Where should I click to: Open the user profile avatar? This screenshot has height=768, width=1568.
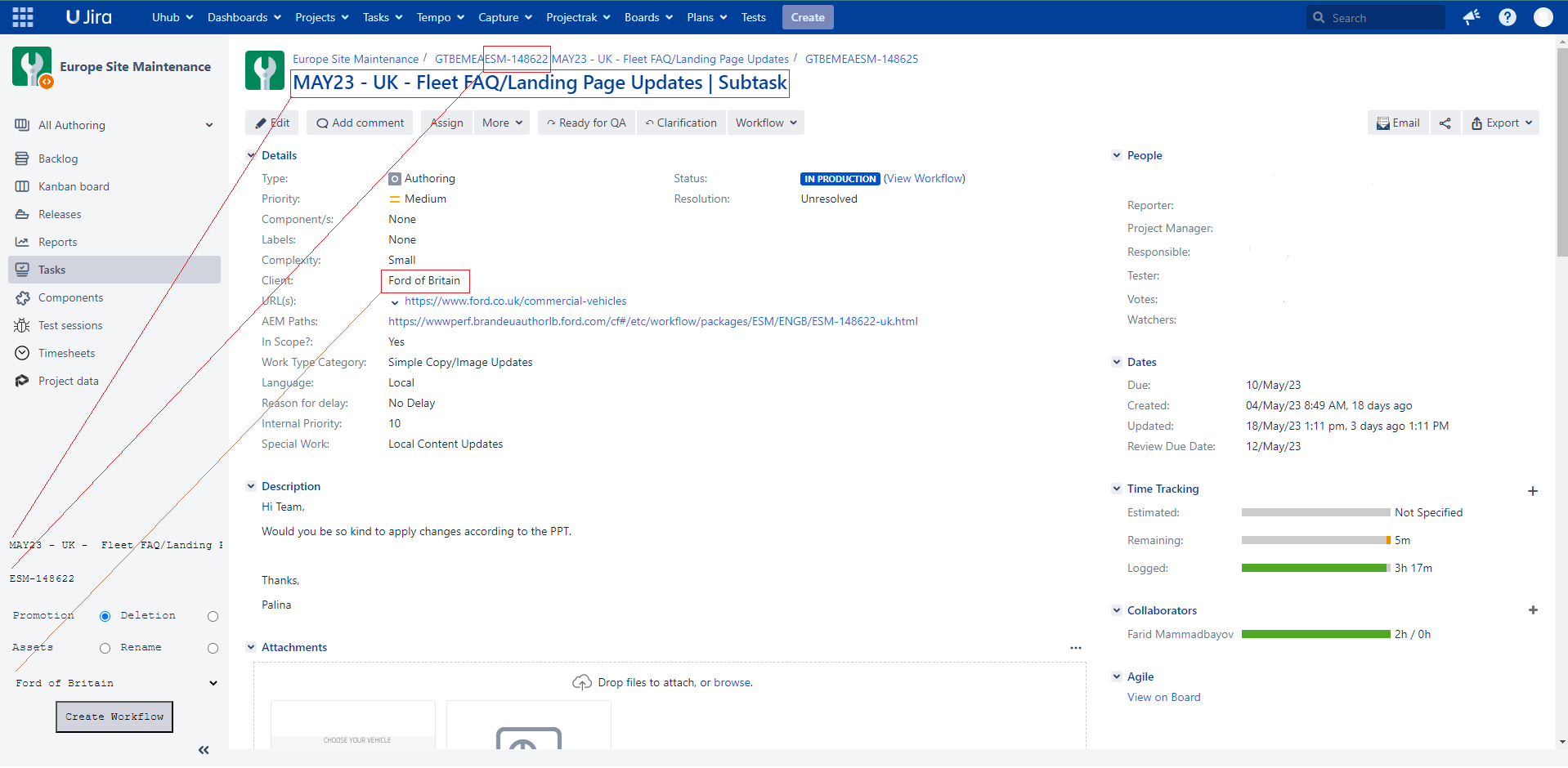click(1543, 17)
